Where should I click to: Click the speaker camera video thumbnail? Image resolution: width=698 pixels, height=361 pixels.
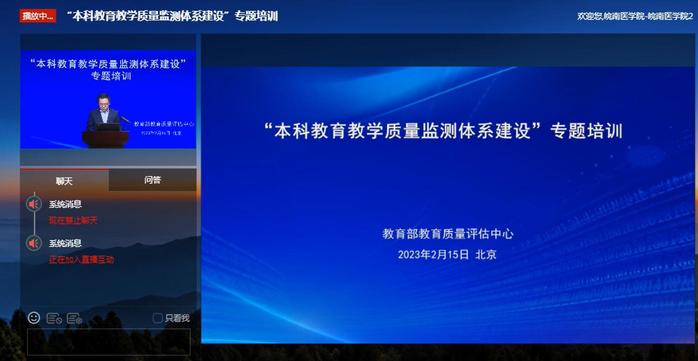click(108, 100)
